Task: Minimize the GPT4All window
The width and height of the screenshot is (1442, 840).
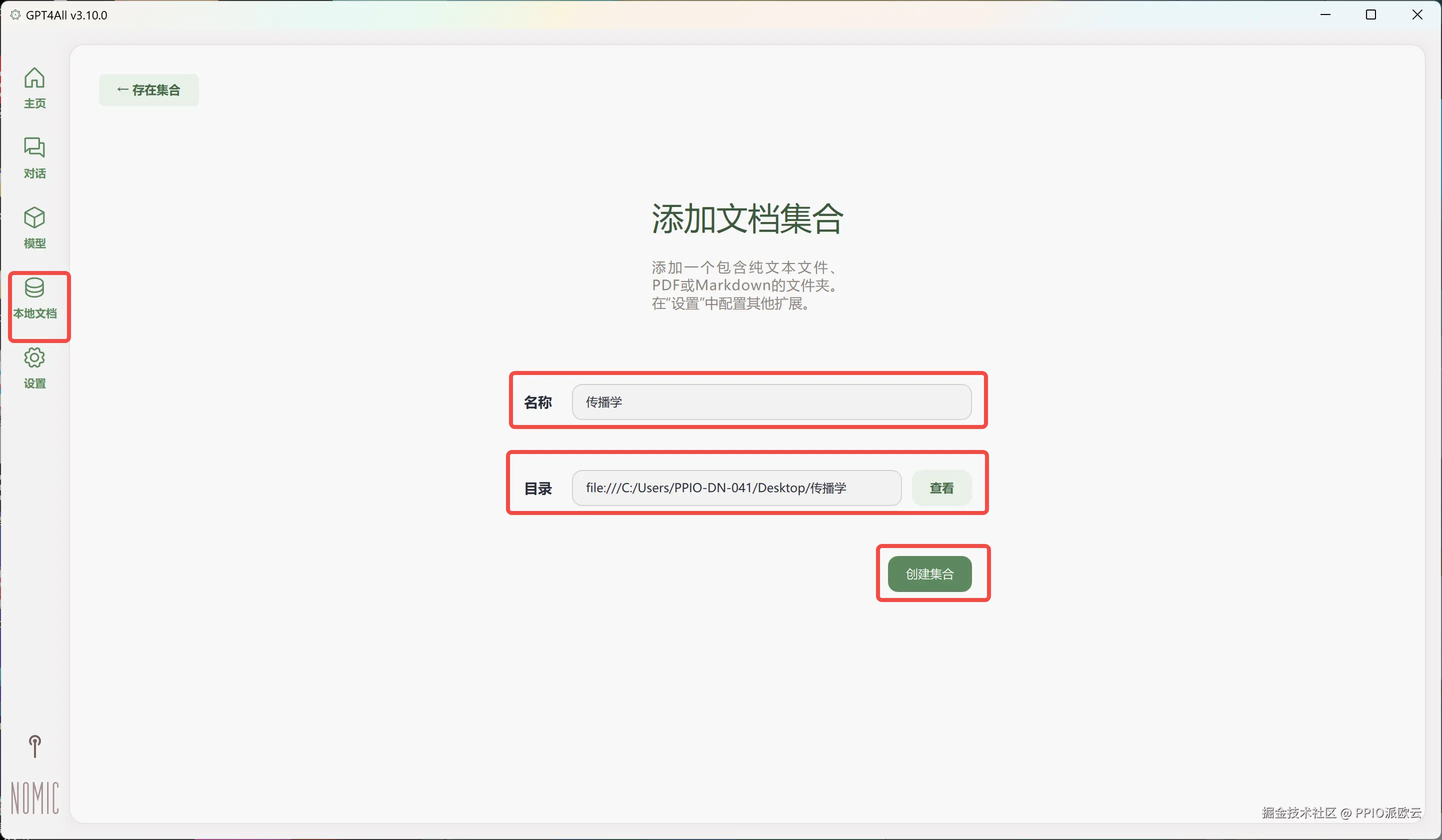Action: (1325, 15)
